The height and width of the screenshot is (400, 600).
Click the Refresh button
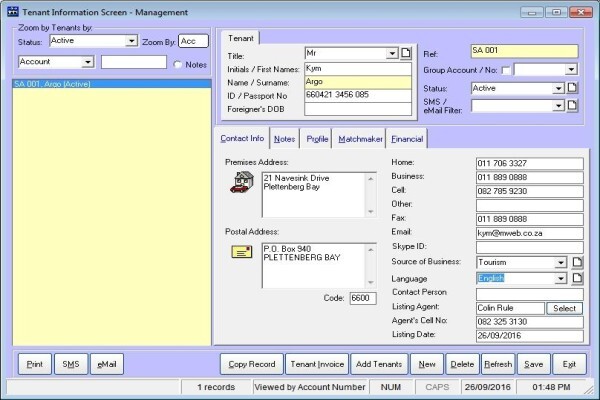498,364
